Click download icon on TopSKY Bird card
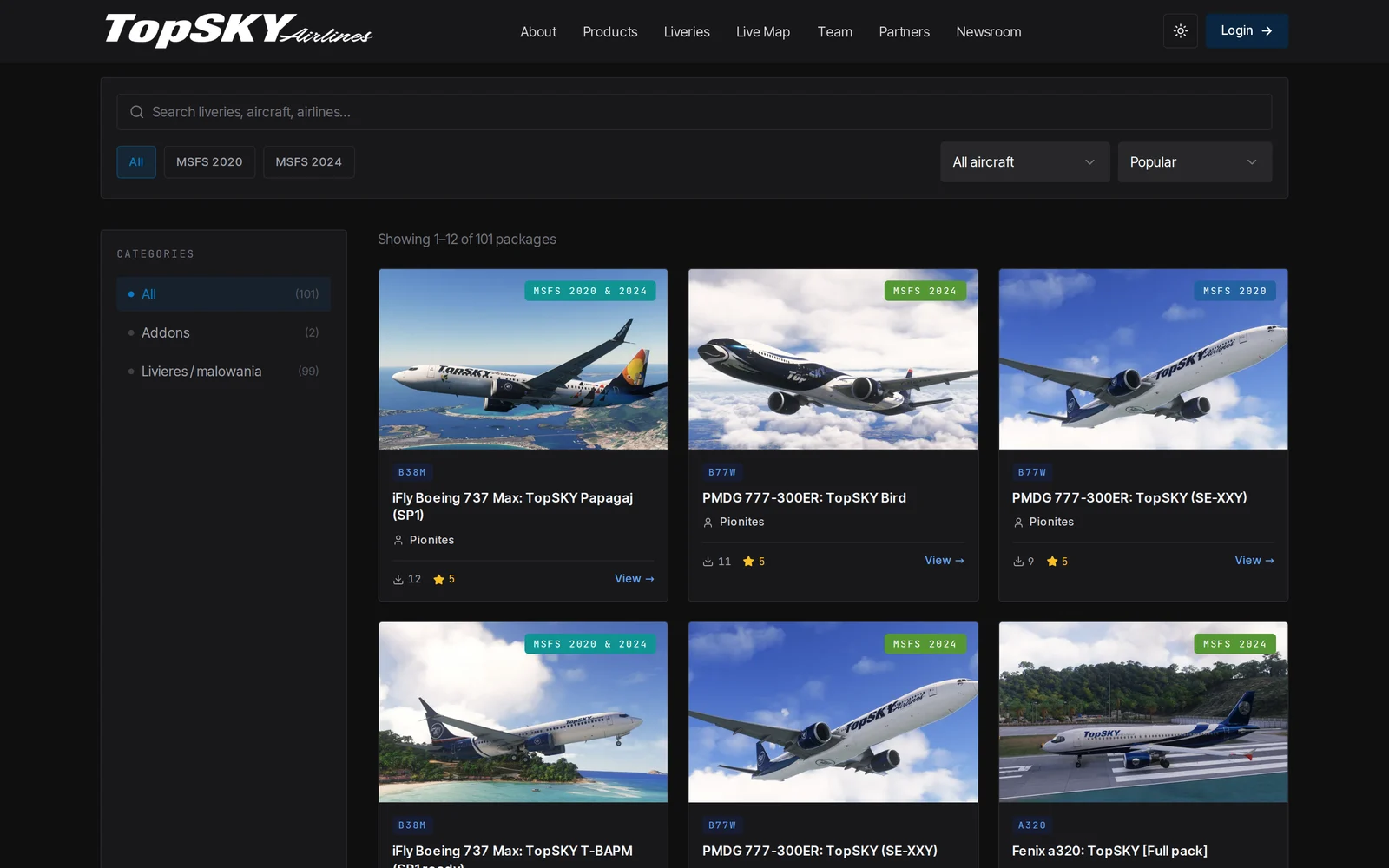Image resolution: width=1389 pixels, height=868 pixels. coord(708,562)
